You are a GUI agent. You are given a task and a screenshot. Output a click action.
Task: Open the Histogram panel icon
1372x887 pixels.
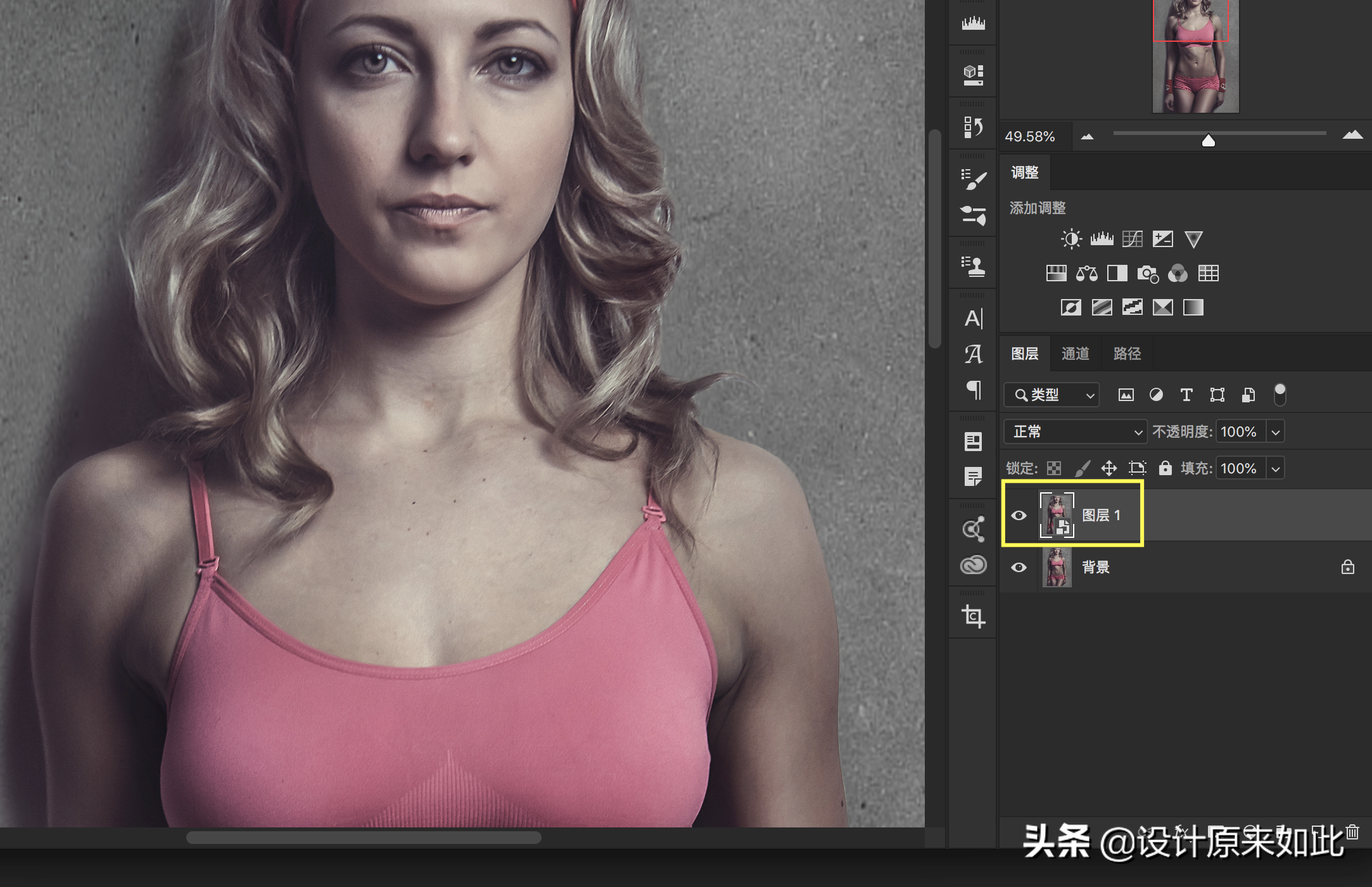coord(973,24)
